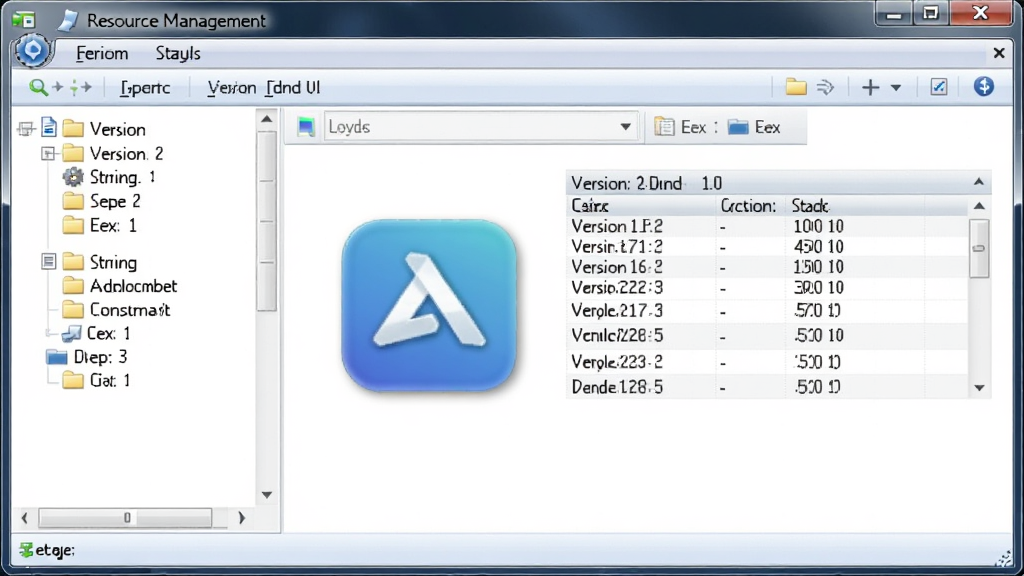
Task: Open the Stayls menu
Action: (178, 54)
